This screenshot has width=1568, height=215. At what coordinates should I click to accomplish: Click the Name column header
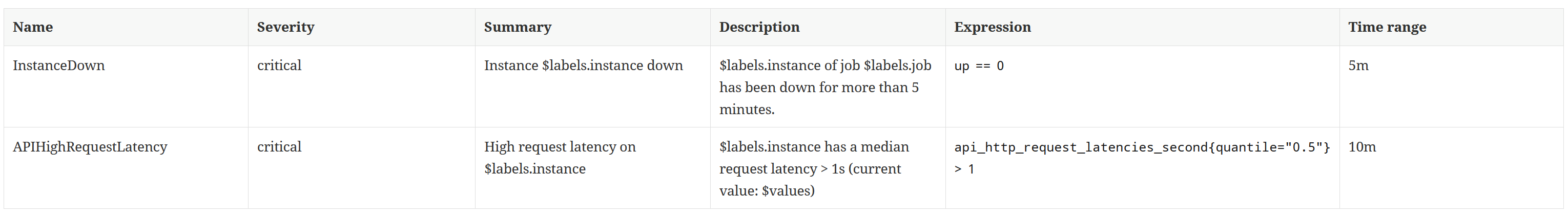tap(33, 27)
